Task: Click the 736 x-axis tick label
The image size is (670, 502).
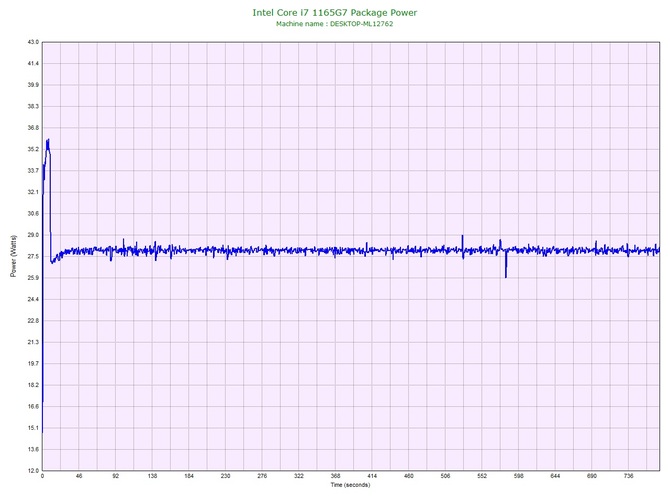Action: point(629,476)
